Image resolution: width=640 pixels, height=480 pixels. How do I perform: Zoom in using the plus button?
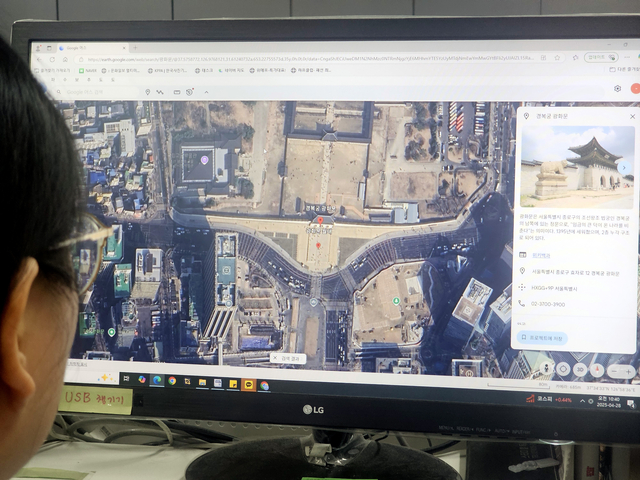[629, 371]
